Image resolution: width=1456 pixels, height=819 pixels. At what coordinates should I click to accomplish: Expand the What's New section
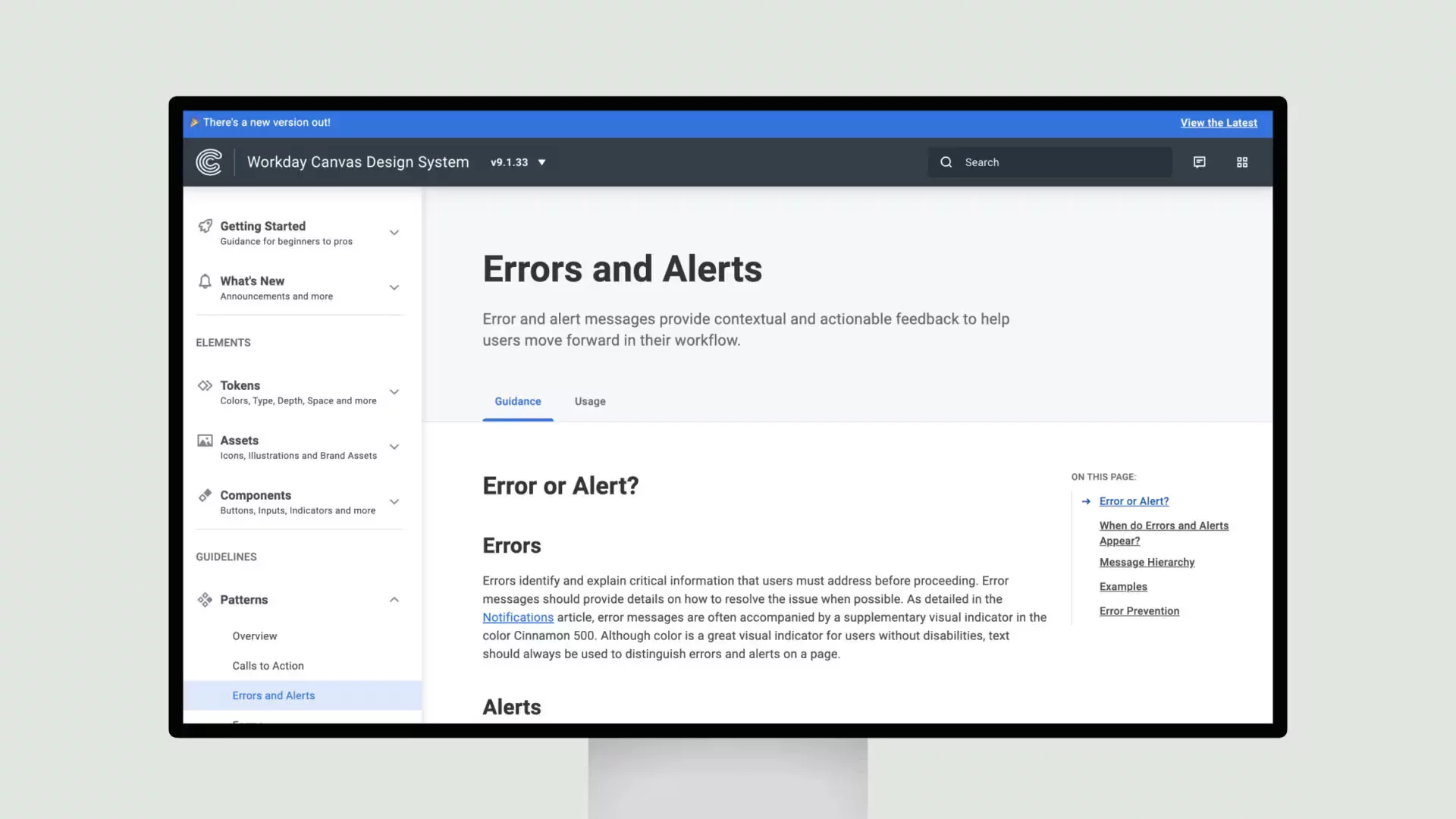pos(395,287)
